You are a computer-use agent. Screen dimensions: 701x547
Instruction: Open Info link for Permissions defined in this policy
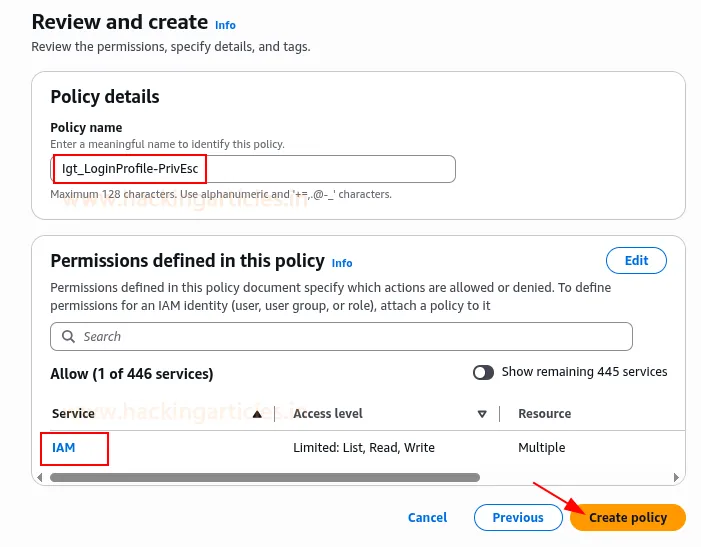342,263
